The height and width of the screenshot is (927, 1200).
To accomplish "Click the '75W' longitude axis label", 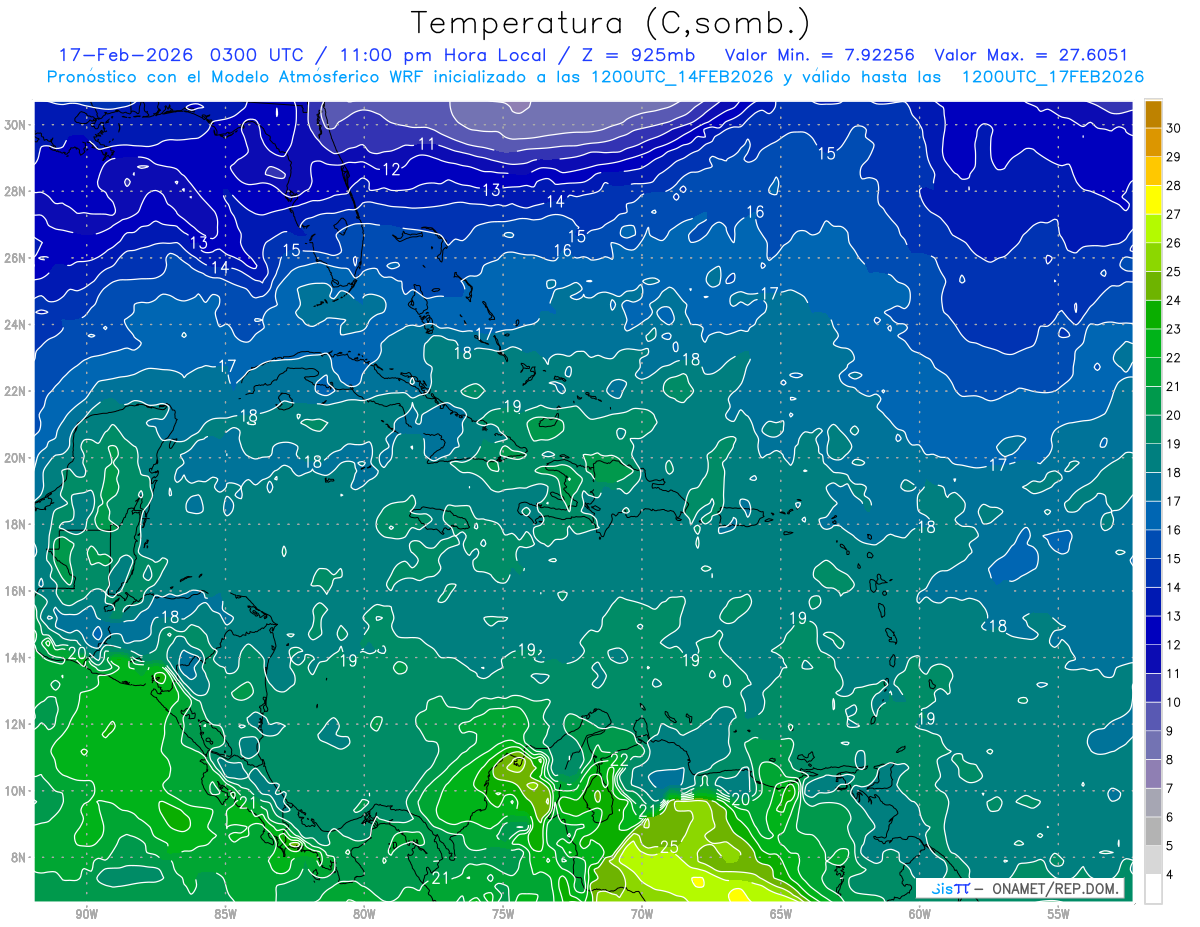I will pos(503,914).
